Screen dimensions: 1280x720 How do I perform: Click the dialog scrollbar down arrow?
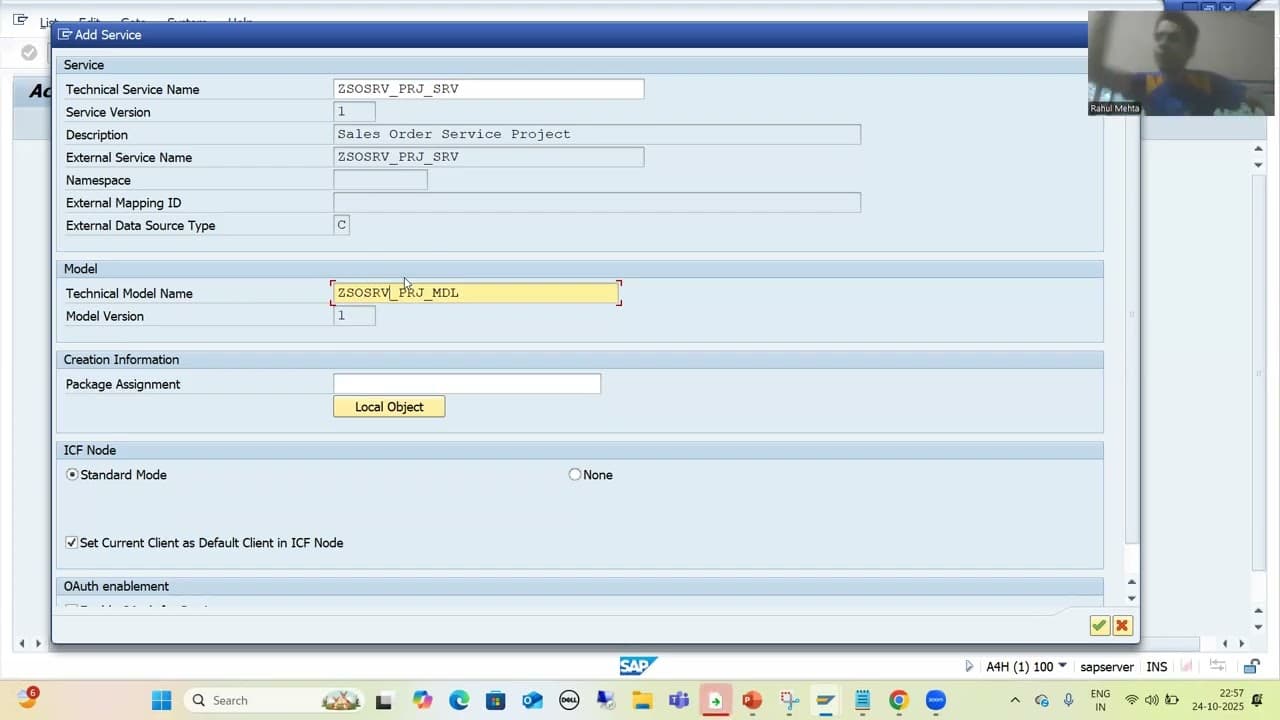(1132, 598)
